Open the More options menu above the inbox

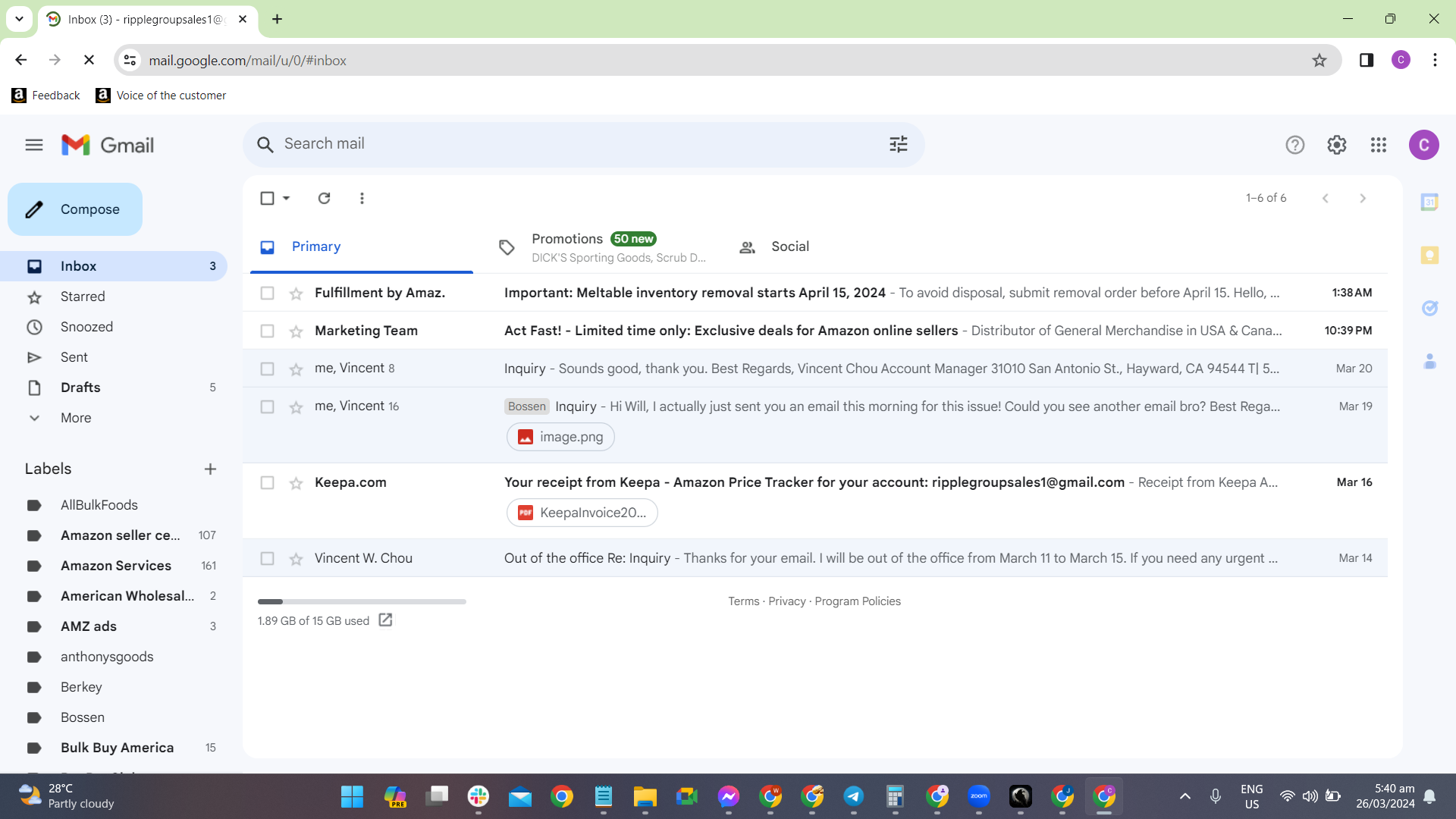362,198
